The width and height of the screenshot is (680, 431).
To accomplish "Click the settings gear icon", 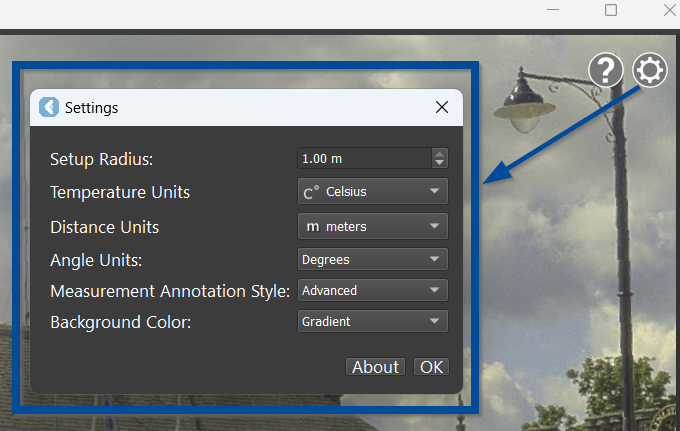I will click(x=650, y=70).
